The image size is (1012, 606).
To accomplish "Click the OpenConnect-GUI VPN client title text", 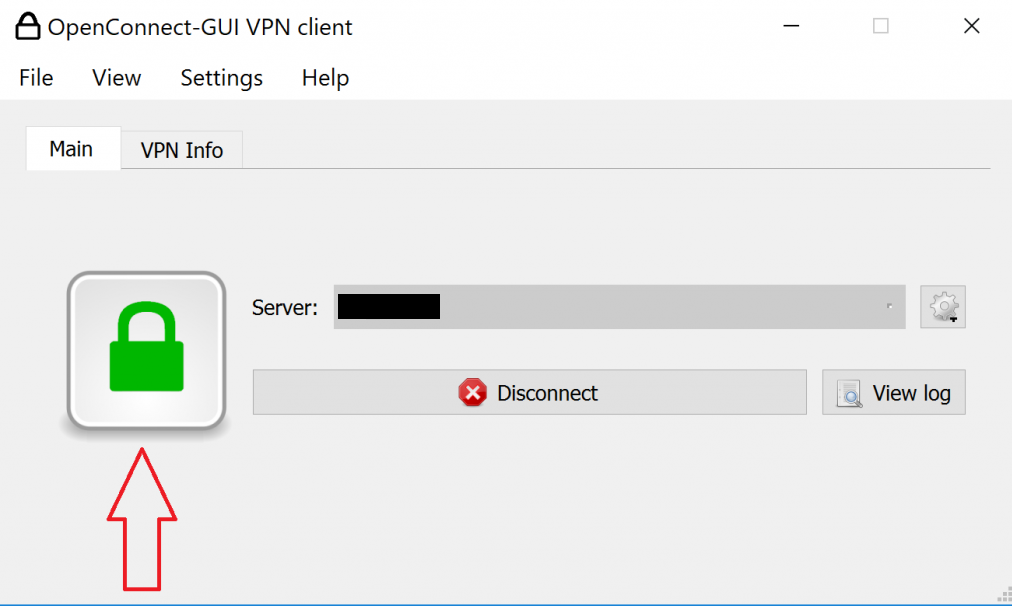I will tap(200, 27).
